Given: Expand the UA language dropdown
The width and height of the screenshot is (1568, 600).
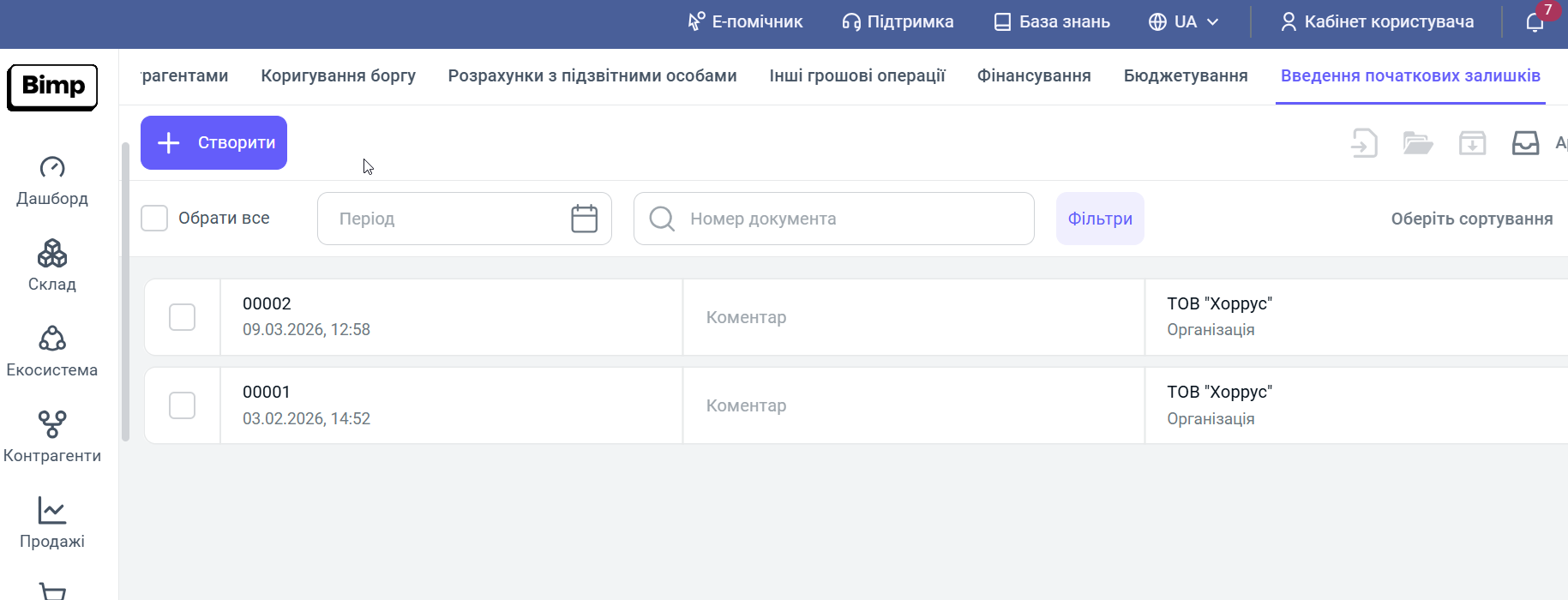Looking at the screenshot, I should pos(1184,22).
